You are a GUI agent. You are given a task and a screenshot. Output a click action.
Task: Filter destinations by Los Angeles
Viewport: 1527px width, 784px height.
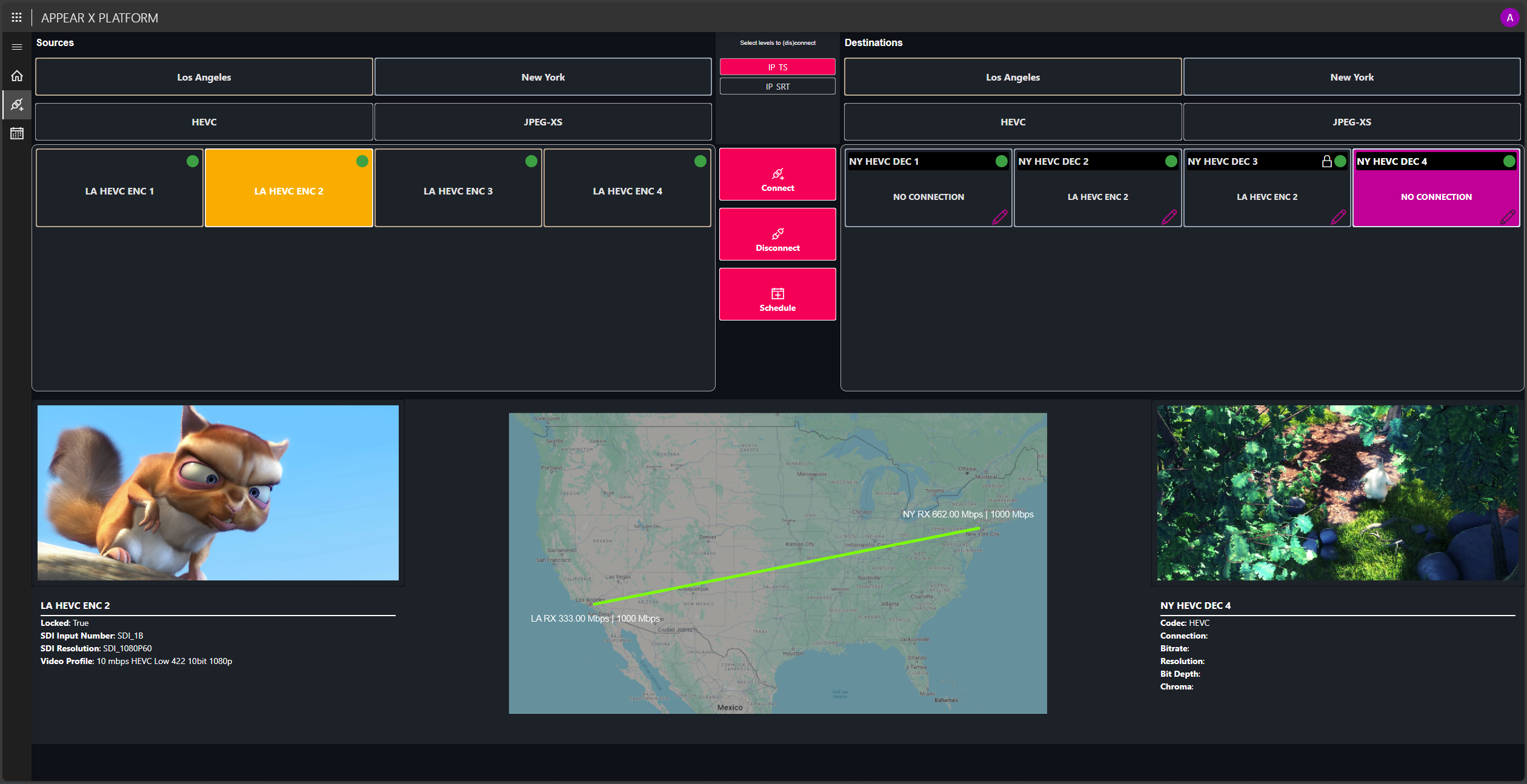[x=1013, y=77]
